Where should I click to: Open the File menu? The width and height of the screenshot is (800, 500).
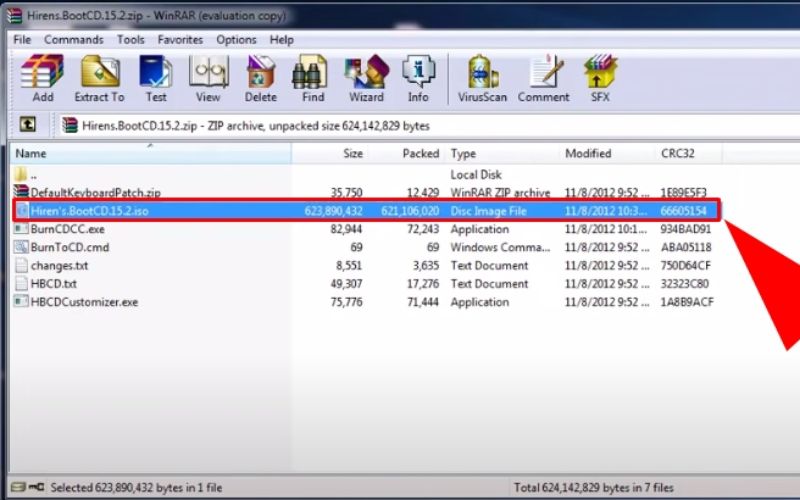[22, 40]
